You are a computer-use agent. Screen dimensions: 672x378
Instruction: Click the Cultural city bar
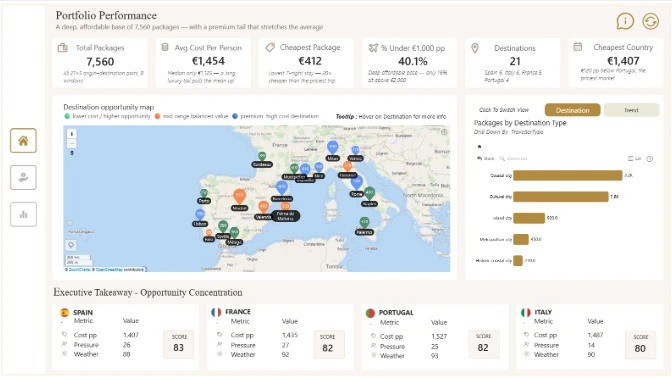561,197
